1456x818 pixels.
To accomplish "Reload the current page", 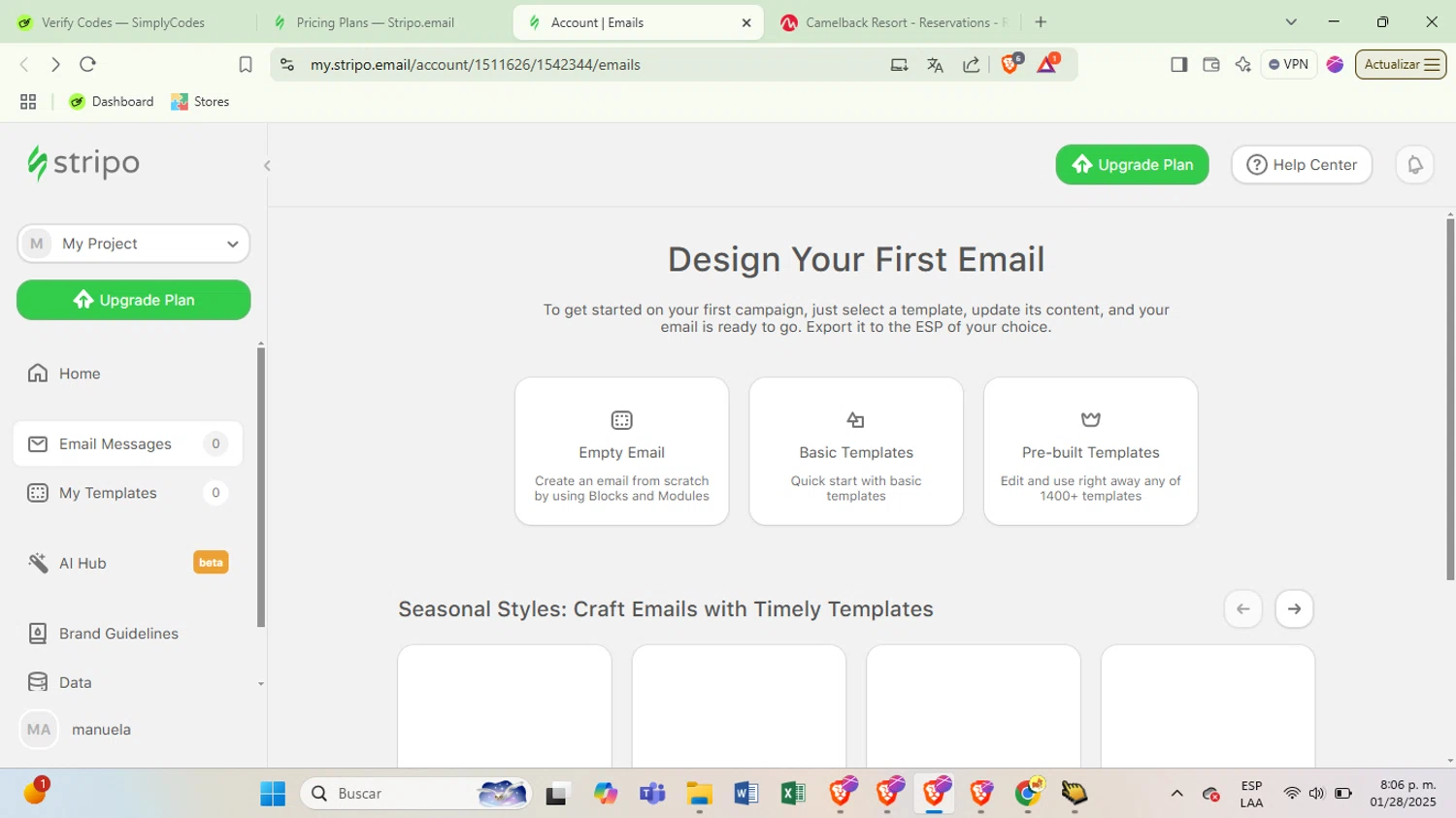I will point(87,64).
